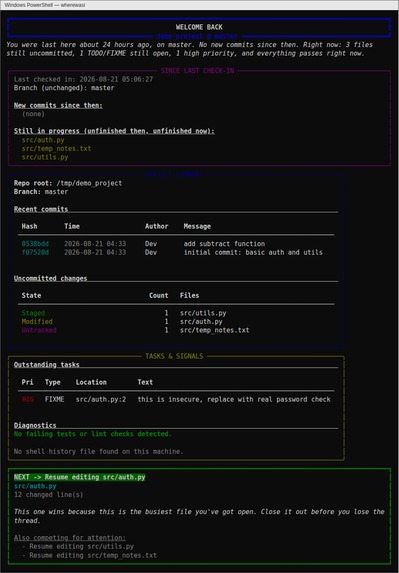
Task: Click the 'New commits since then:' heading
Action: tap(58, 106)
